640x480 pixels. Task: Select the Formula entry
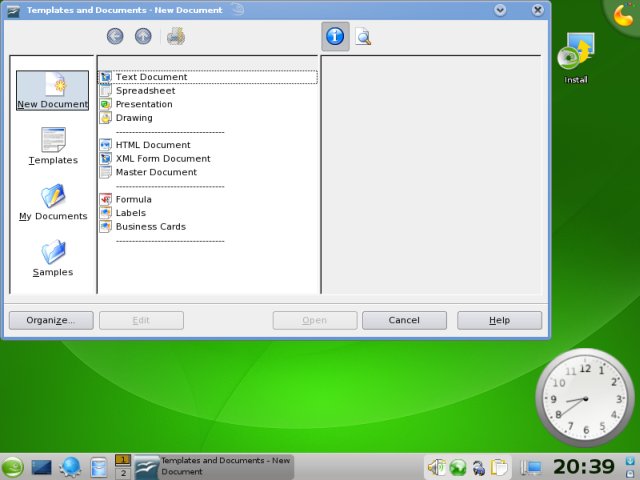[x=134, y=199]
